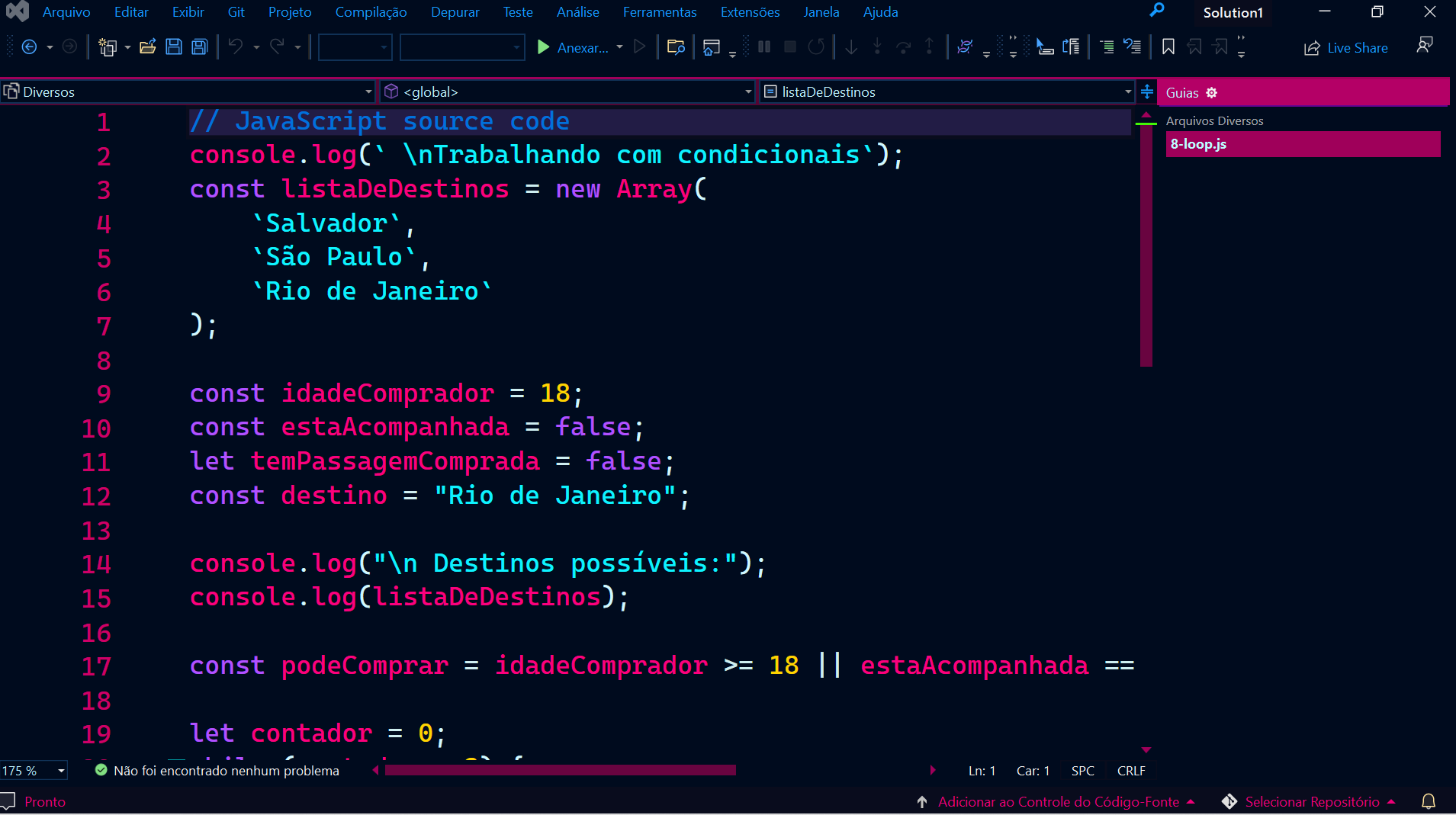Click the notifications bell icon
Image resolution: width=1456 pixels, height=815 pixels.
click(x=1429, y=801)
